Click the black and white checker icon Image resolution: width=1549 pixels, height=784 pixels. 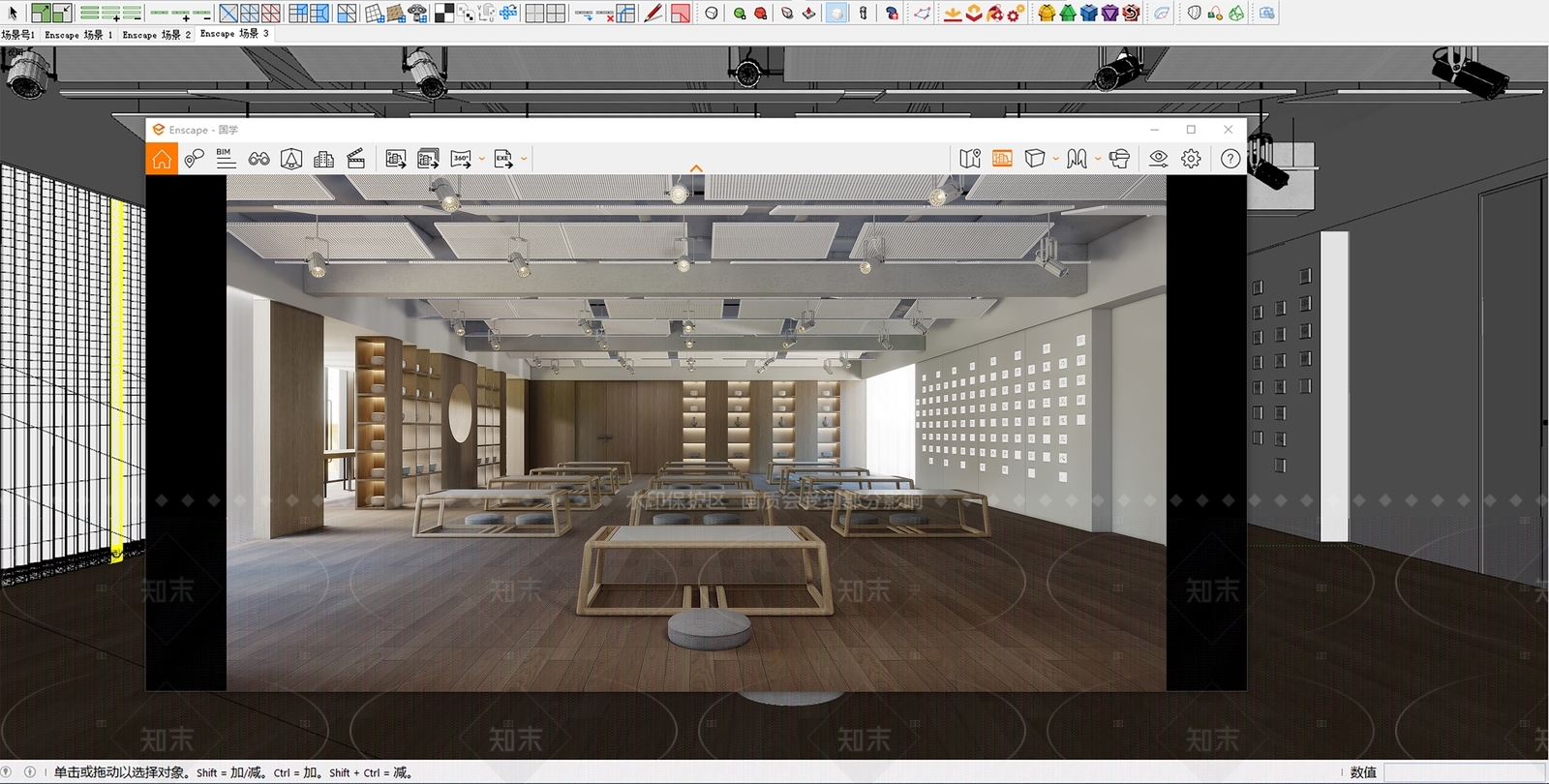click(443, 13)
